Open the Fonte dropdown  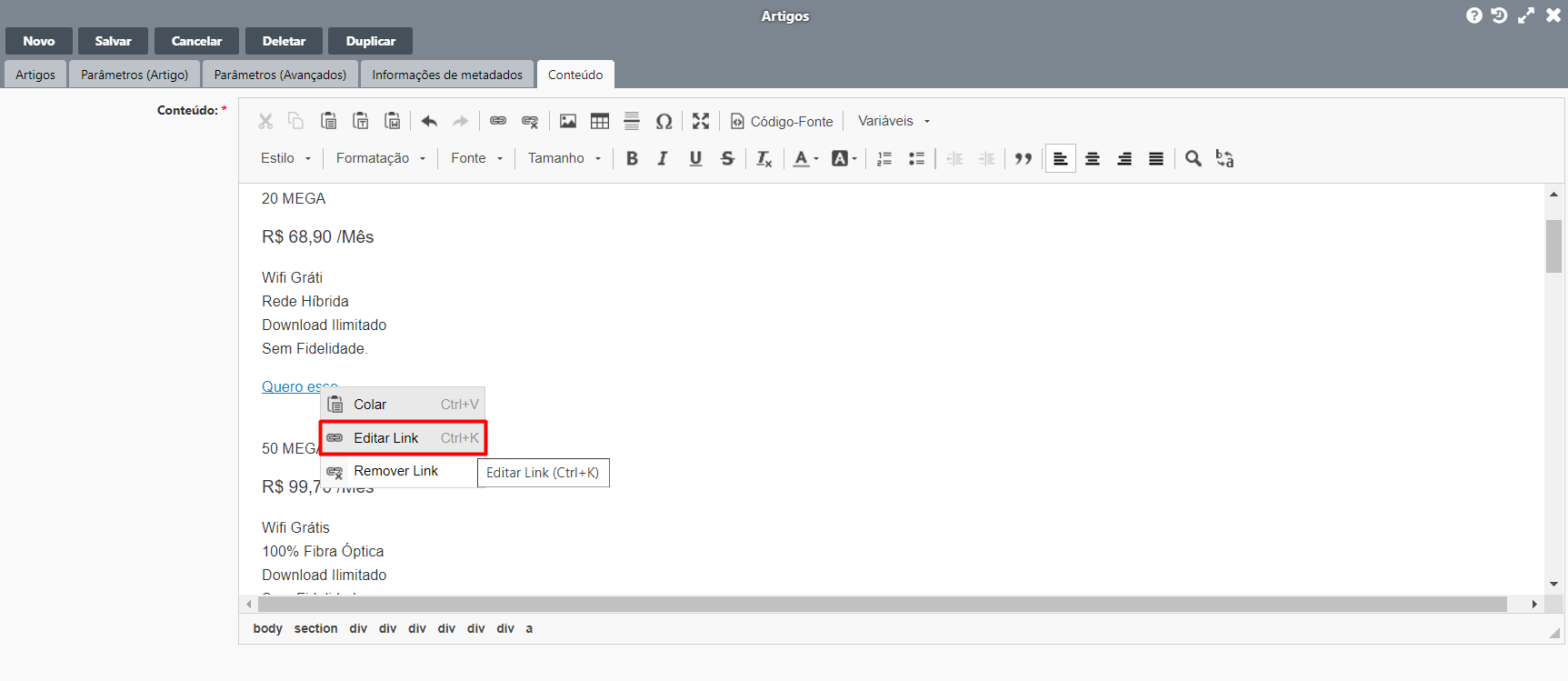[476, 158]
